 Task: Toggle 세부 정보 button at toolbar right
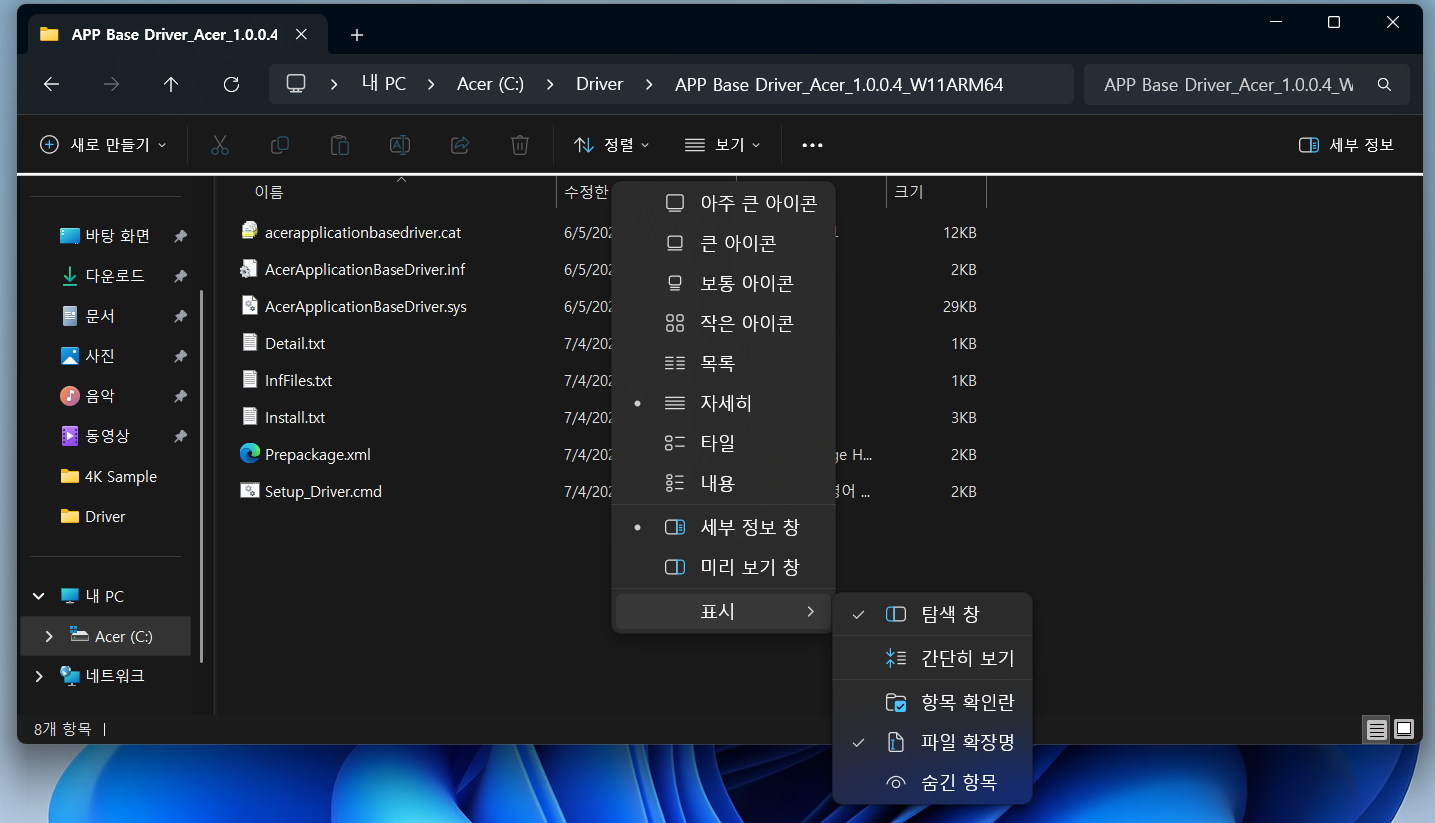click(1346, 145)
